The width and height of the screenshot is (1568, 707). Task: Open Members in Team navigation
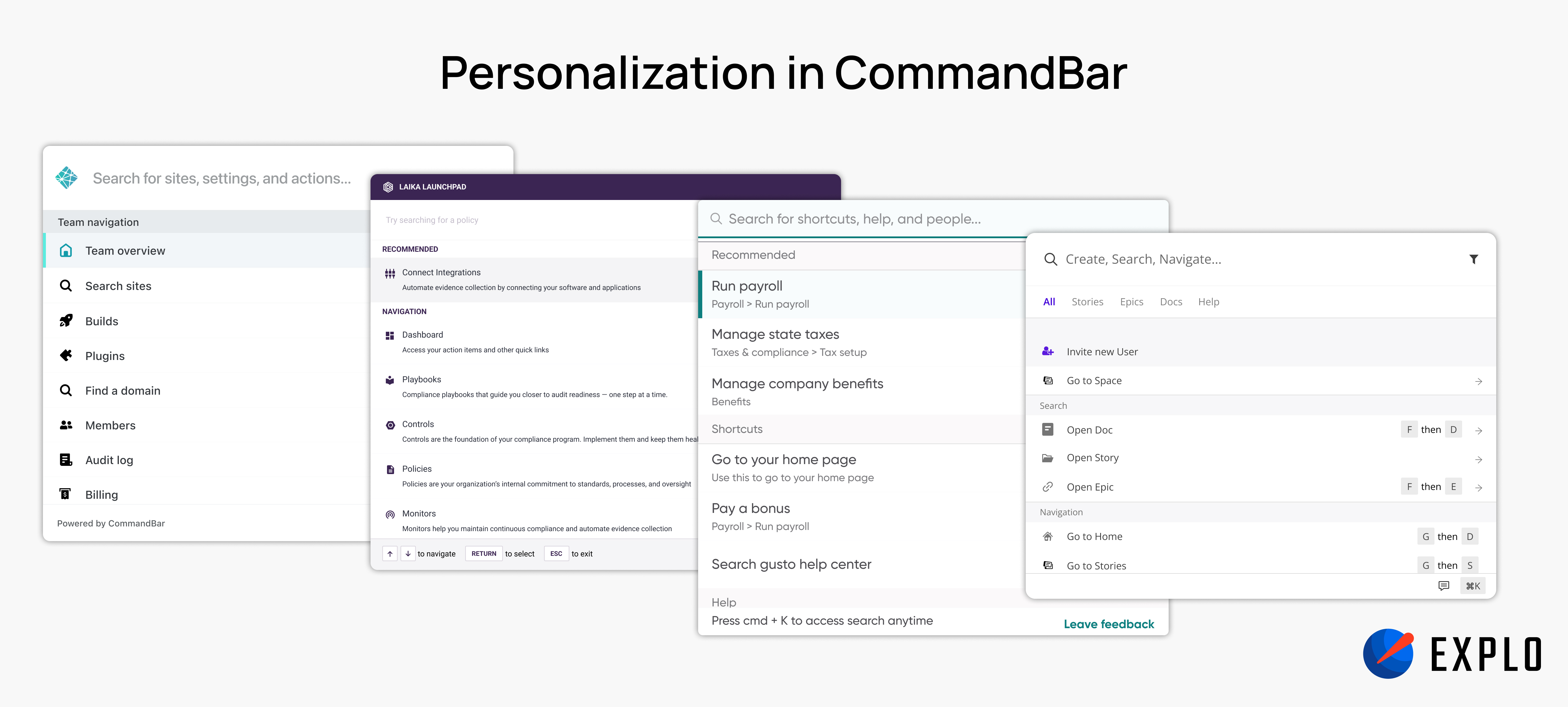110,425
